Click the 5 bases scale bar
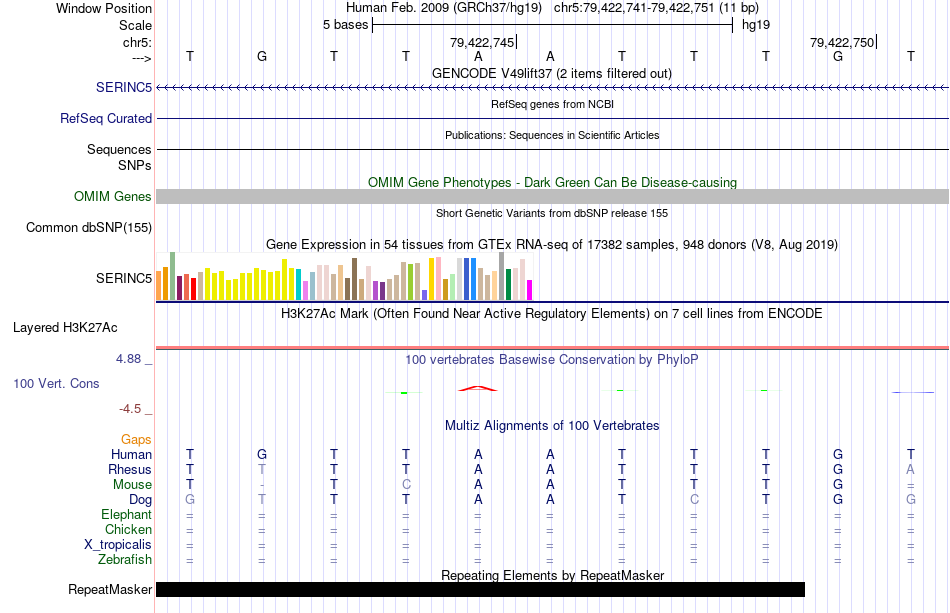Viewport: 950px width, 613px height. 553,25
